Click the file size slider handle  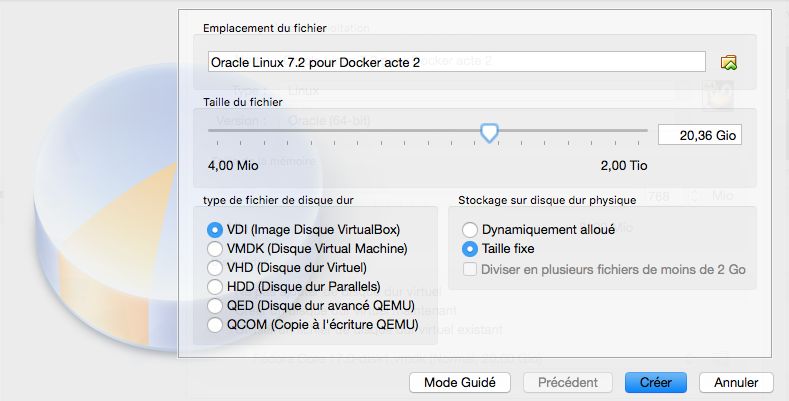(489, 132)
